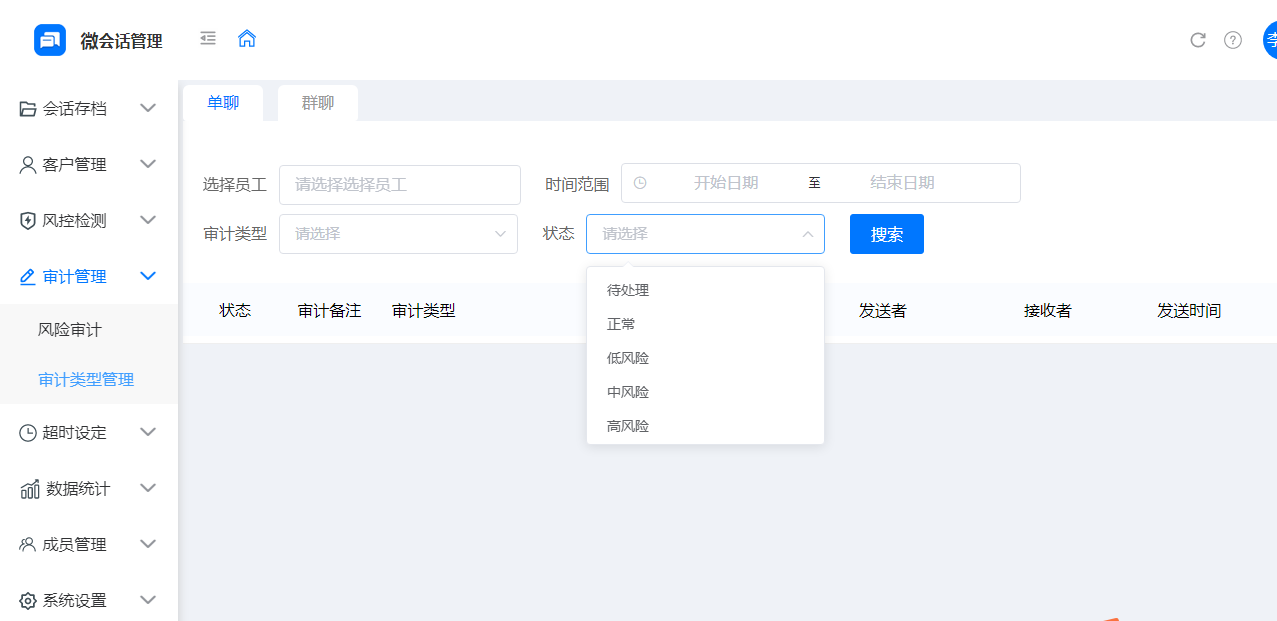Click the 超时设定 clock icon
Viewport: 1277px width, 621px height.
[27, 432]
